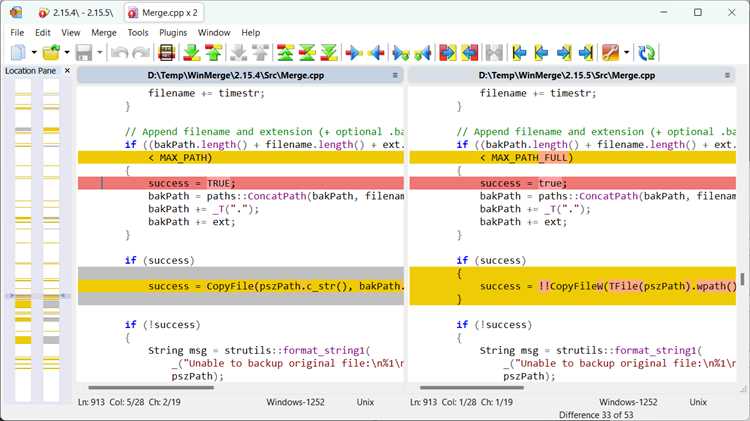Click the Copy Left blue arrow icon
This screenshot has height=421, width=750.
(376, 53)
